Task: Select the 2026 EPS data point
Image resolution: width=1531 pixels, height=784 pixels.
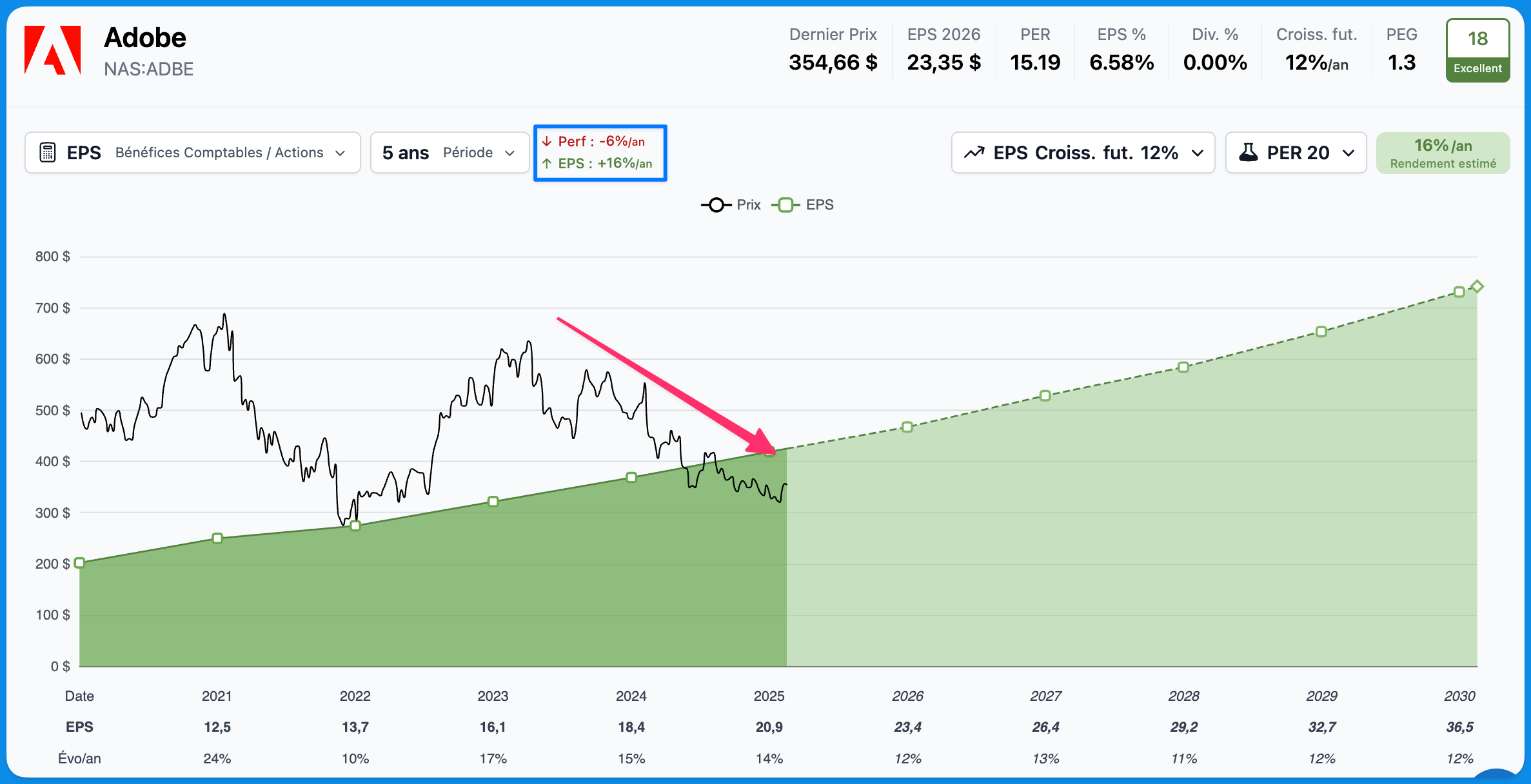Action: click(x=907, y=427)
